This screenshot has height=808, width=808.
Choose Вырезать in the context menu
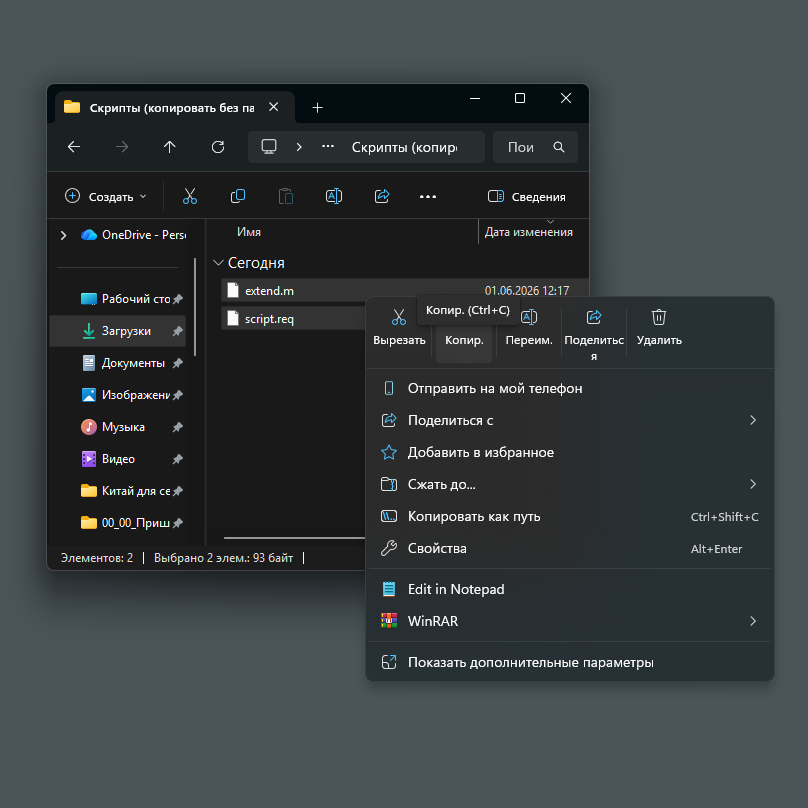(399, 328)
